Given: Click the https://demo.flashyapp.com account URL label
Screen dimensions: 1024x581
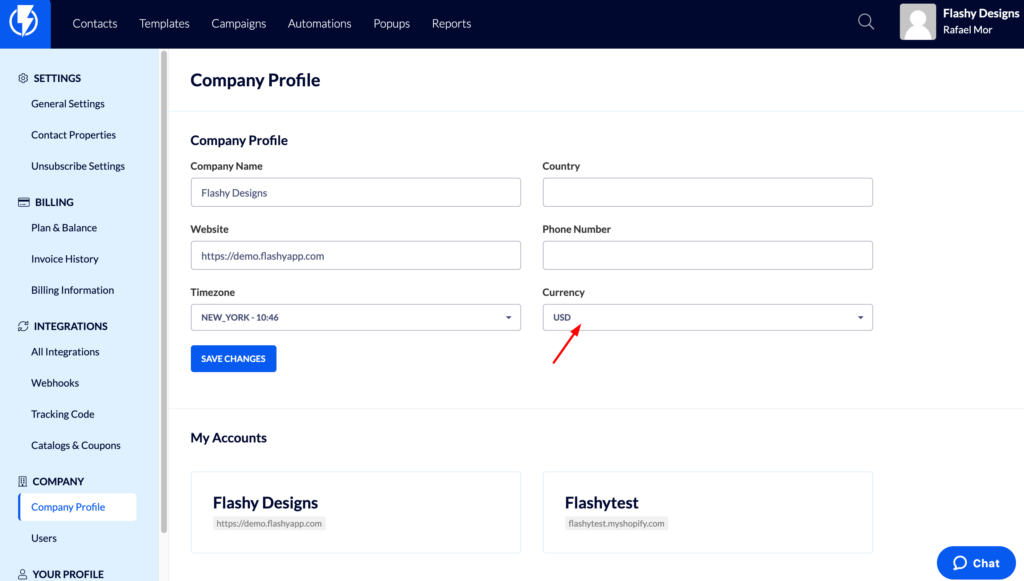Looking at the screenshot, I should pos(269,524).
